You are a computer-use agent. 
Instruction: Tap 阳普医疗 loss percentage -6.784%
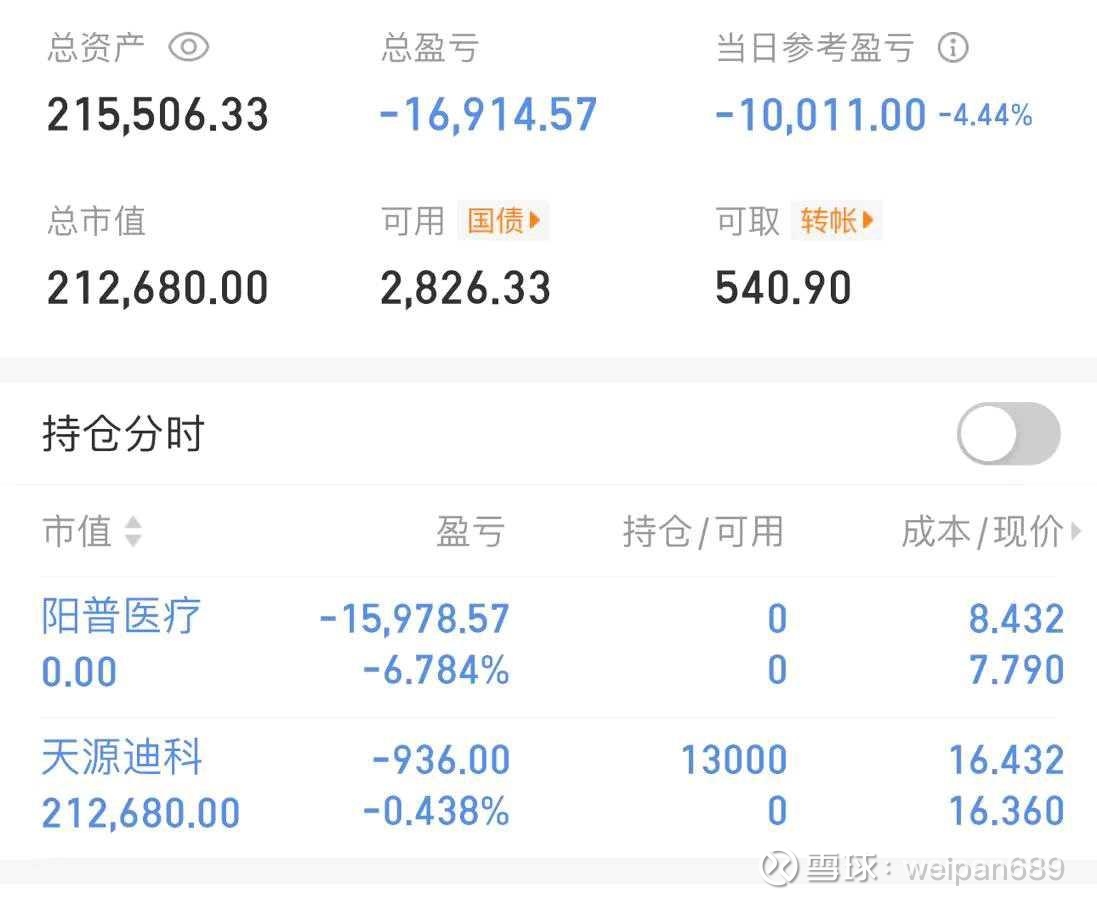click(436, 670)
